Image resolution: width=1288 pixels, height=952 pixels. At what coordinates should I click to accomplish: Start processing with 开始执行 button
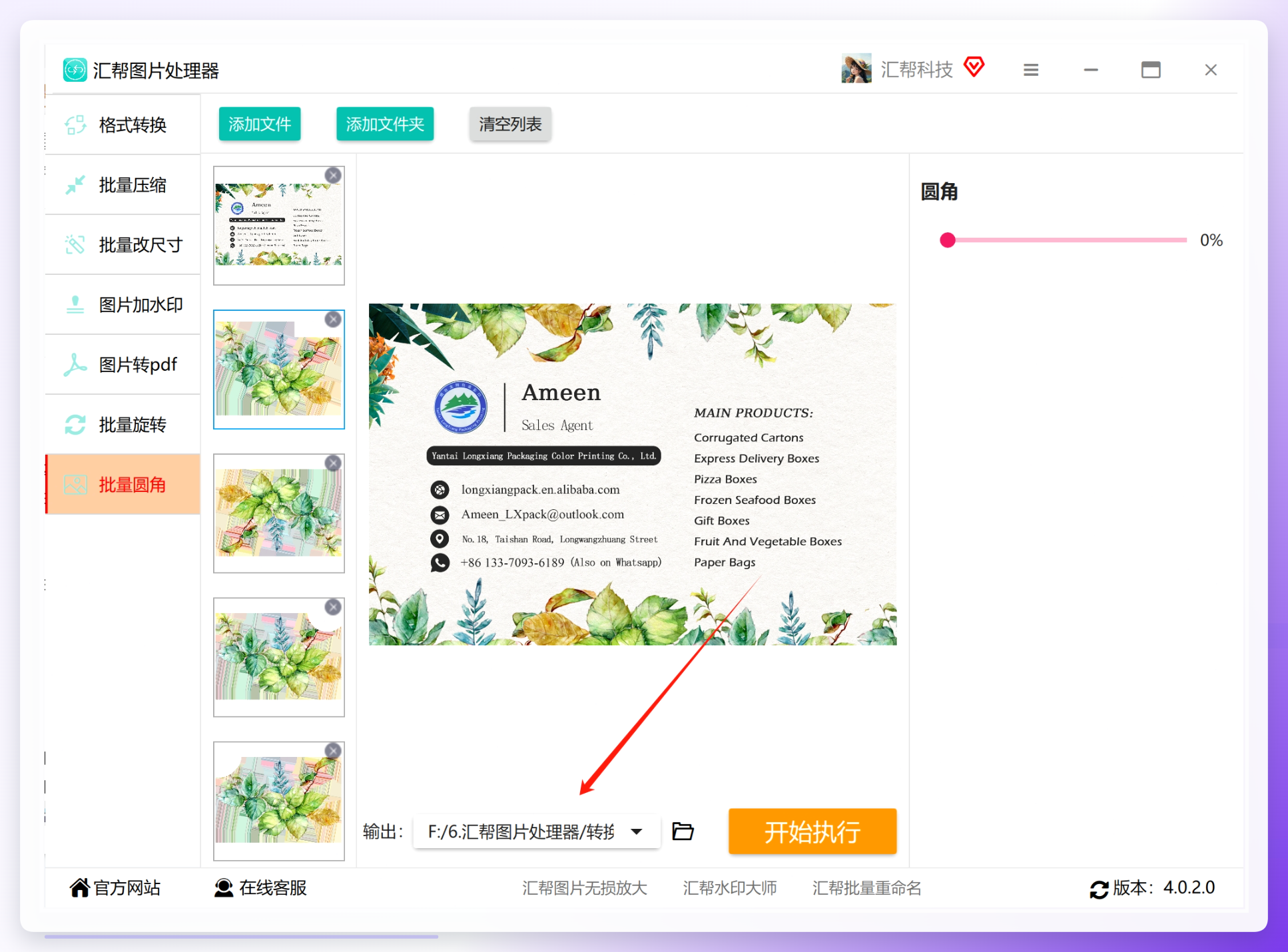812,832
